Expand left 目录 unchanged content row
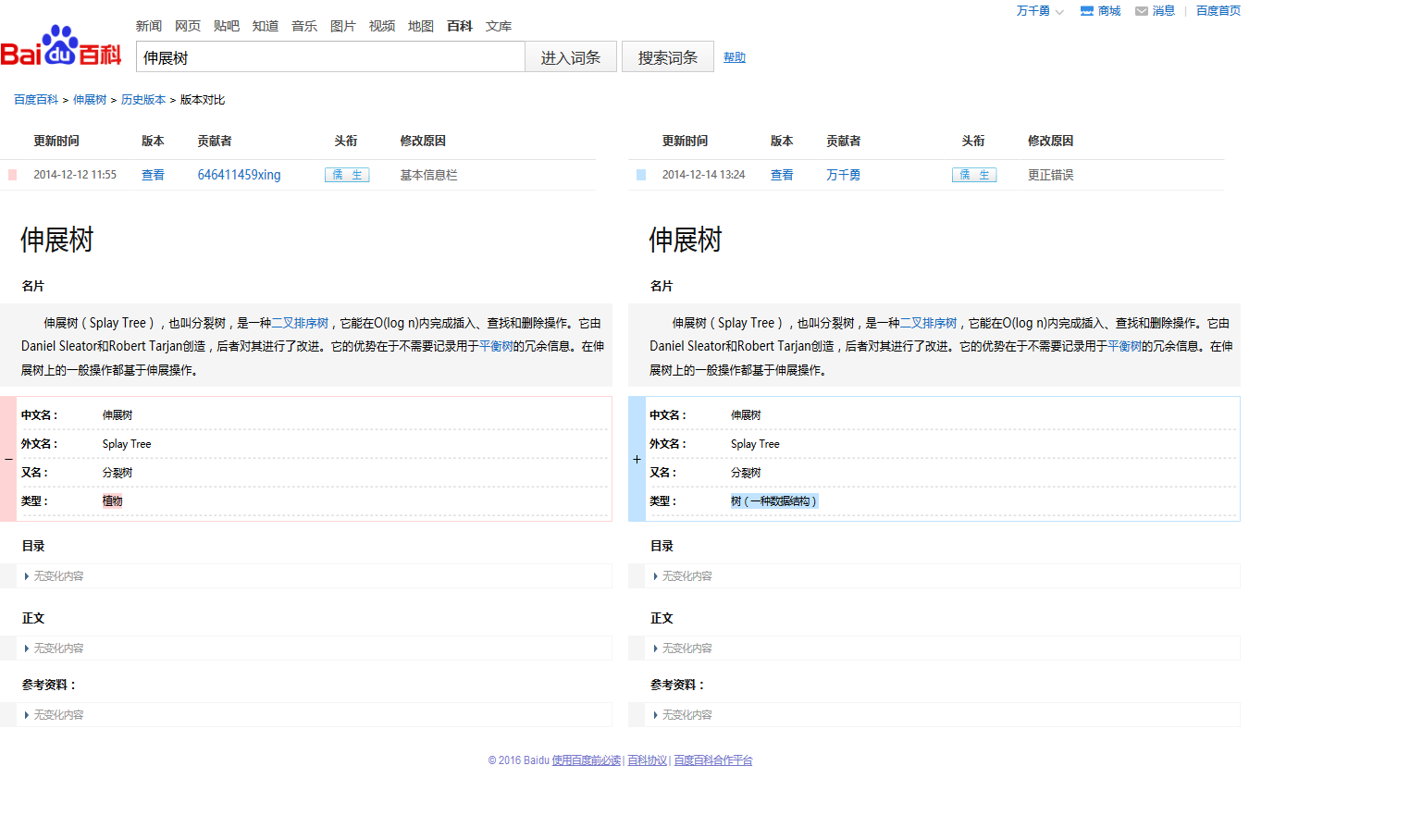The image size is (1410, 840). click(306, 575)
